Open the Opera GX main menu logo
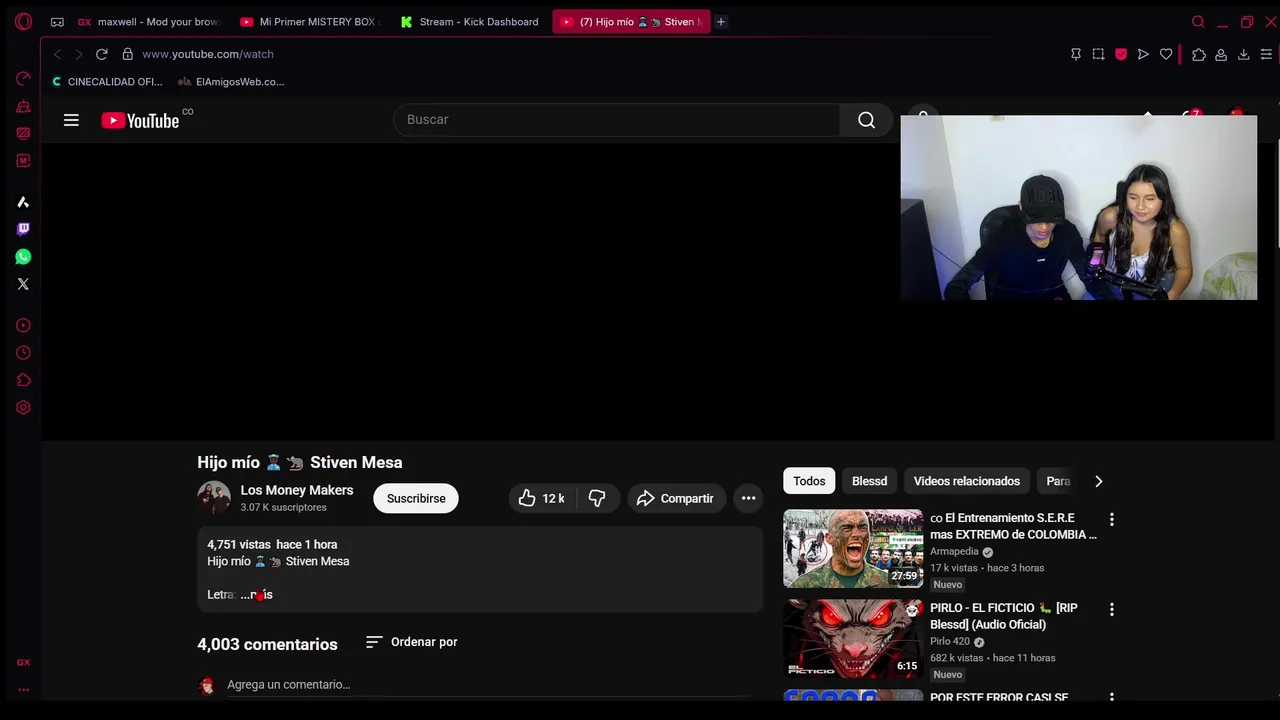The height and width of the screenshot is (720, 1280). 23,21
